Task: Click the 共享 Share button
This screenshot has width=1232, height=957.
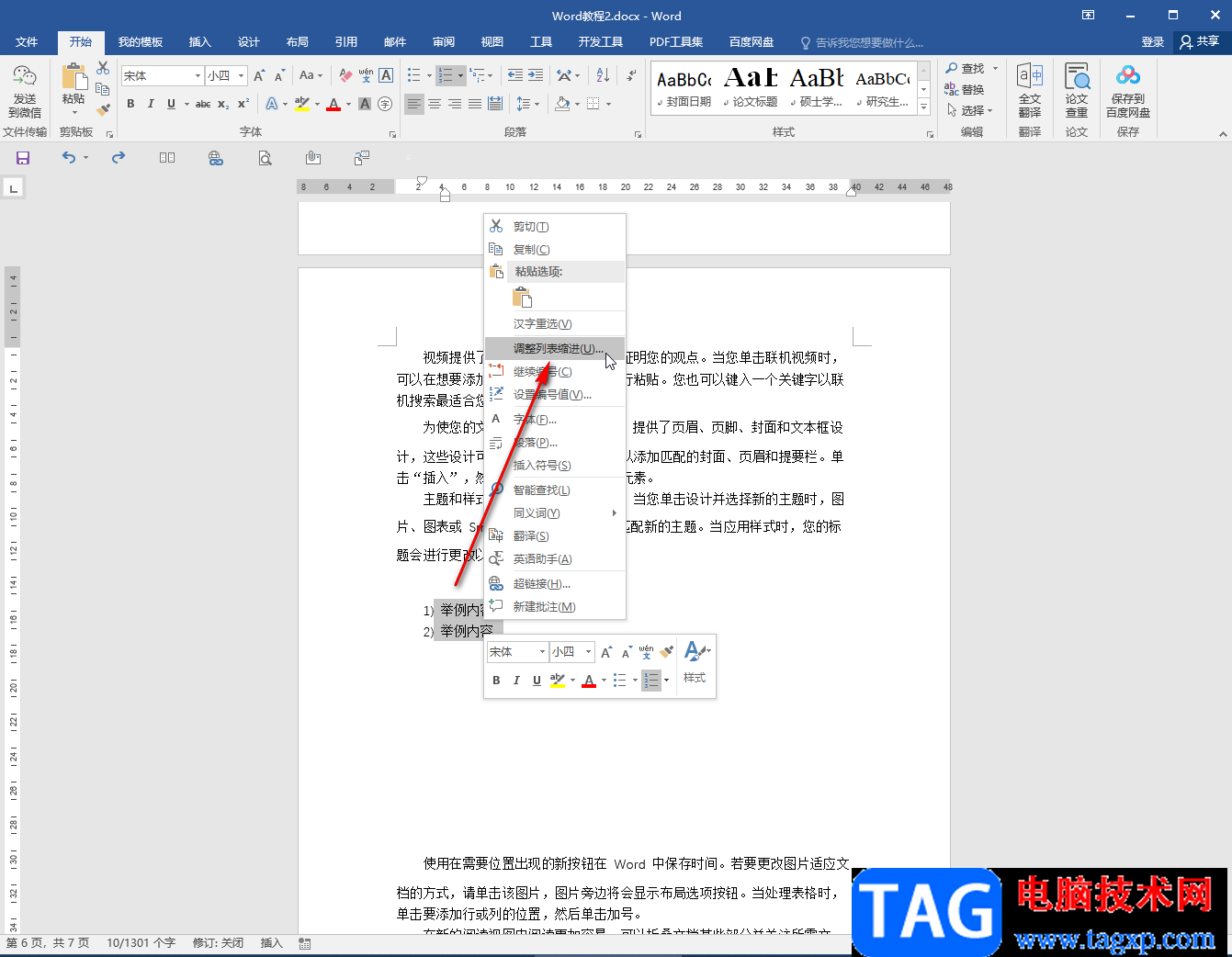Action: (1201, 42)
